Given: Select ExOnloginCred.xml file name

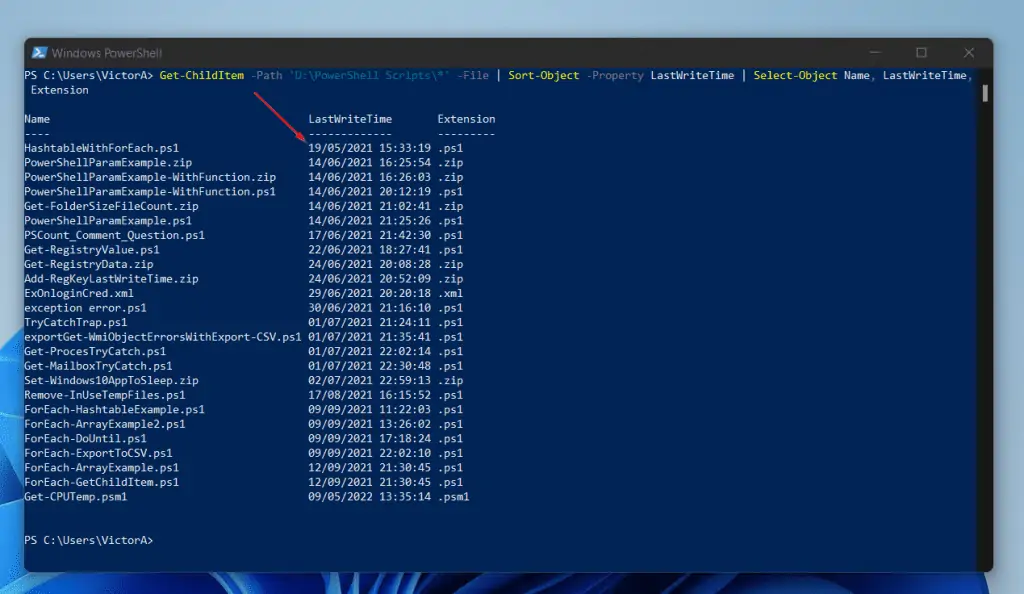Looking at the screenshot, I should coord(79,293).
